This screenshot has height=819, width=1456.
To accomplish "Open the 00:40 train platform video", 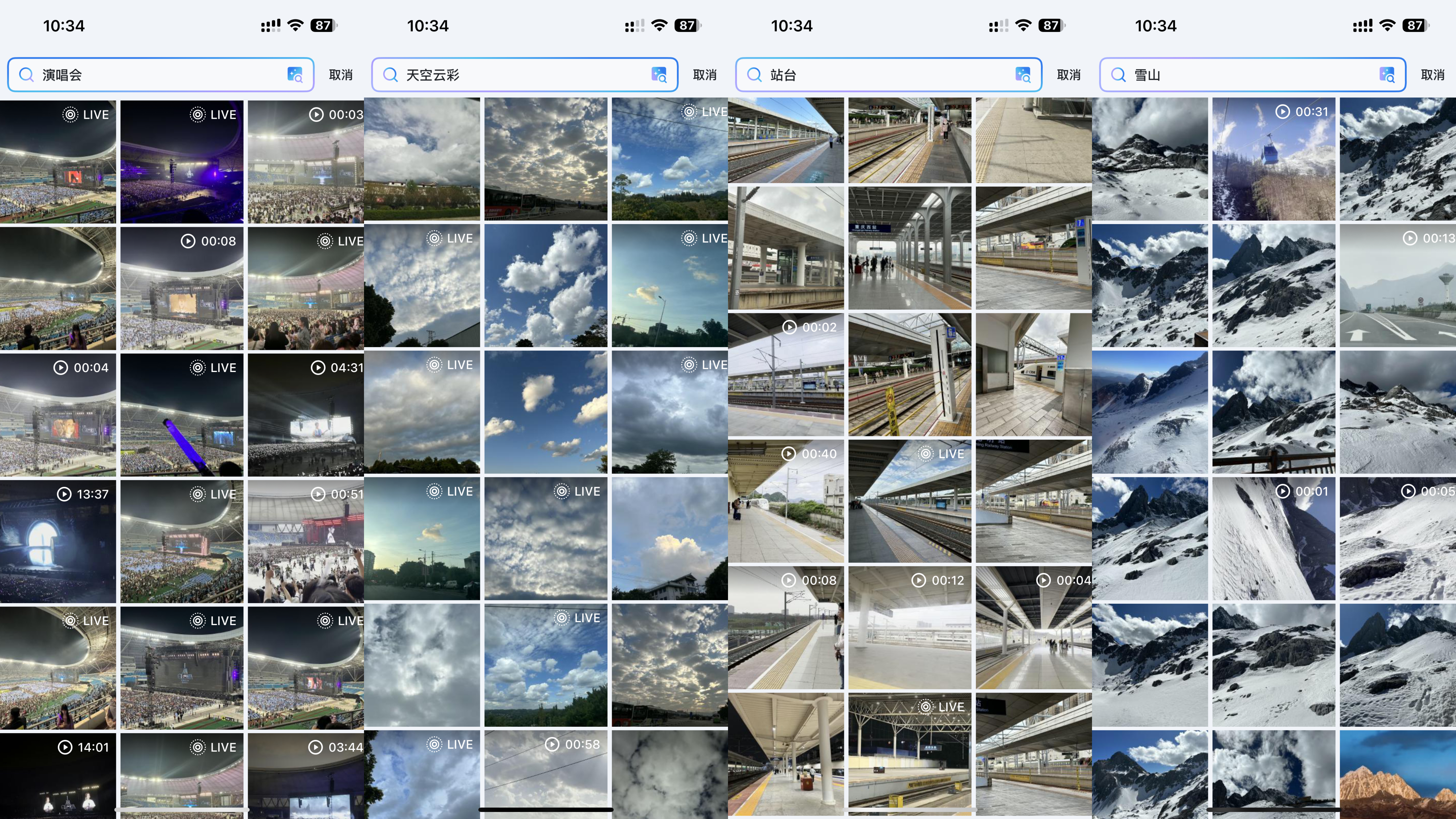I will [786, 501].
